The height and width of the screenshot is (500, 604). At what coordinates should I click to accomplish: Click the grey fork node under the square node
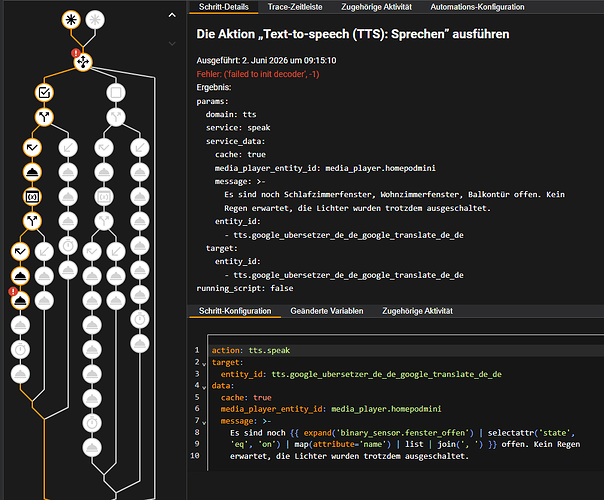[x=116, y=117]
